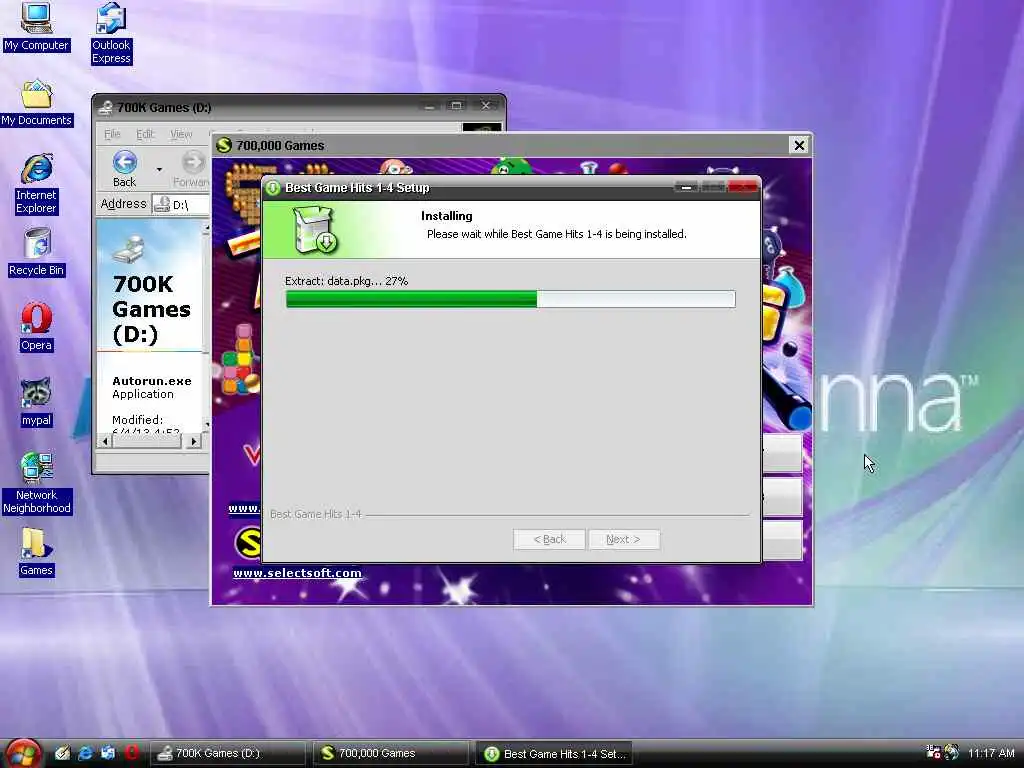Open the www.selectsoft.com link
Image resolution: width=1024 pixels, height=768 pixels.
point(297,573)
